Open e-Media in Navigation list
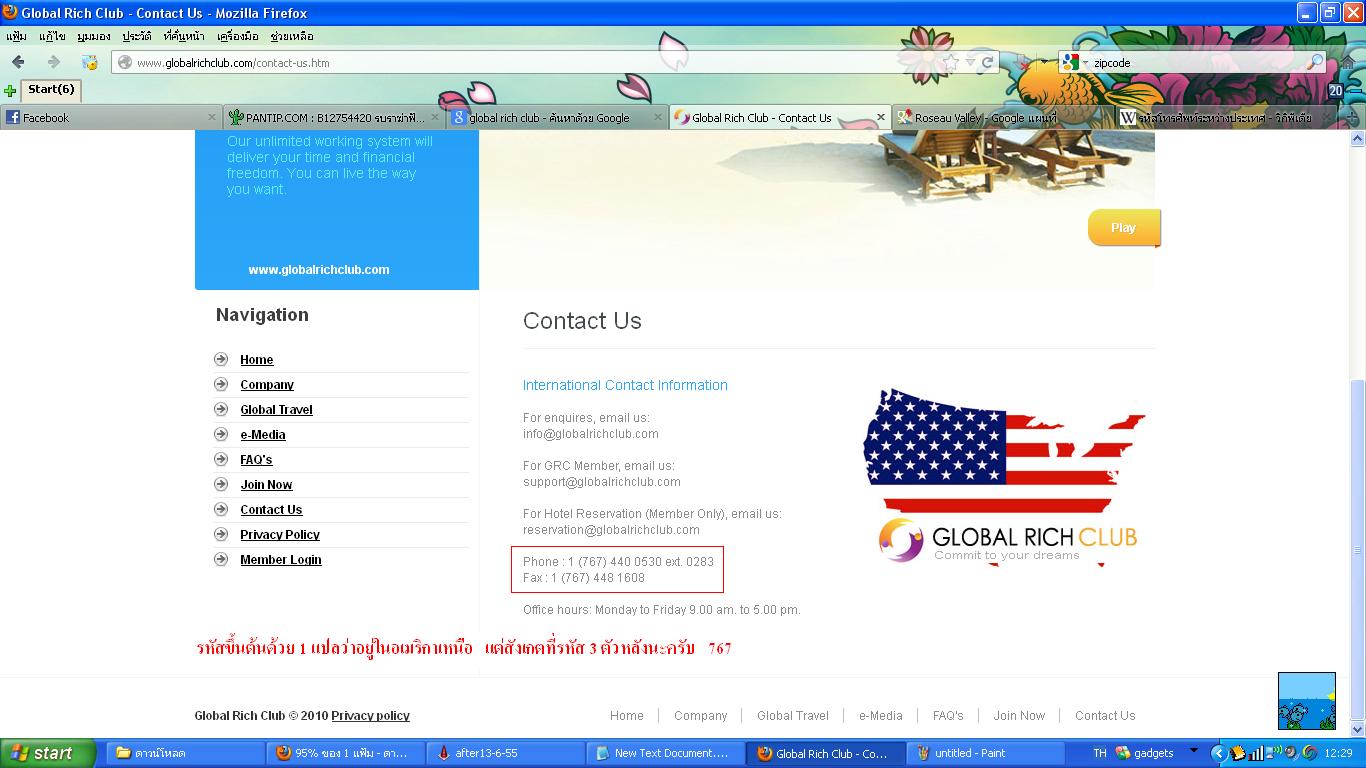The image size is (1366, 768). (x=263, y=435)
